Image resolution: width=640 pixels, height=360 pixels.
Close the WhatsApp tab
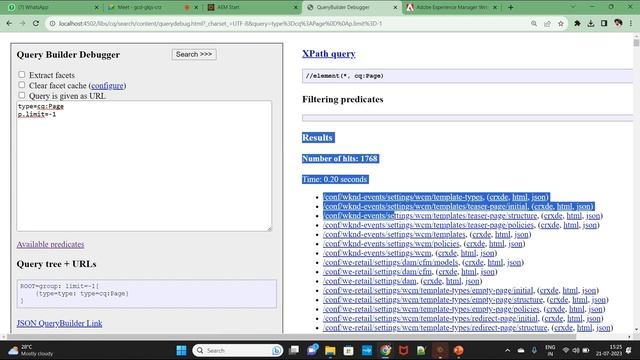[96, 7]
